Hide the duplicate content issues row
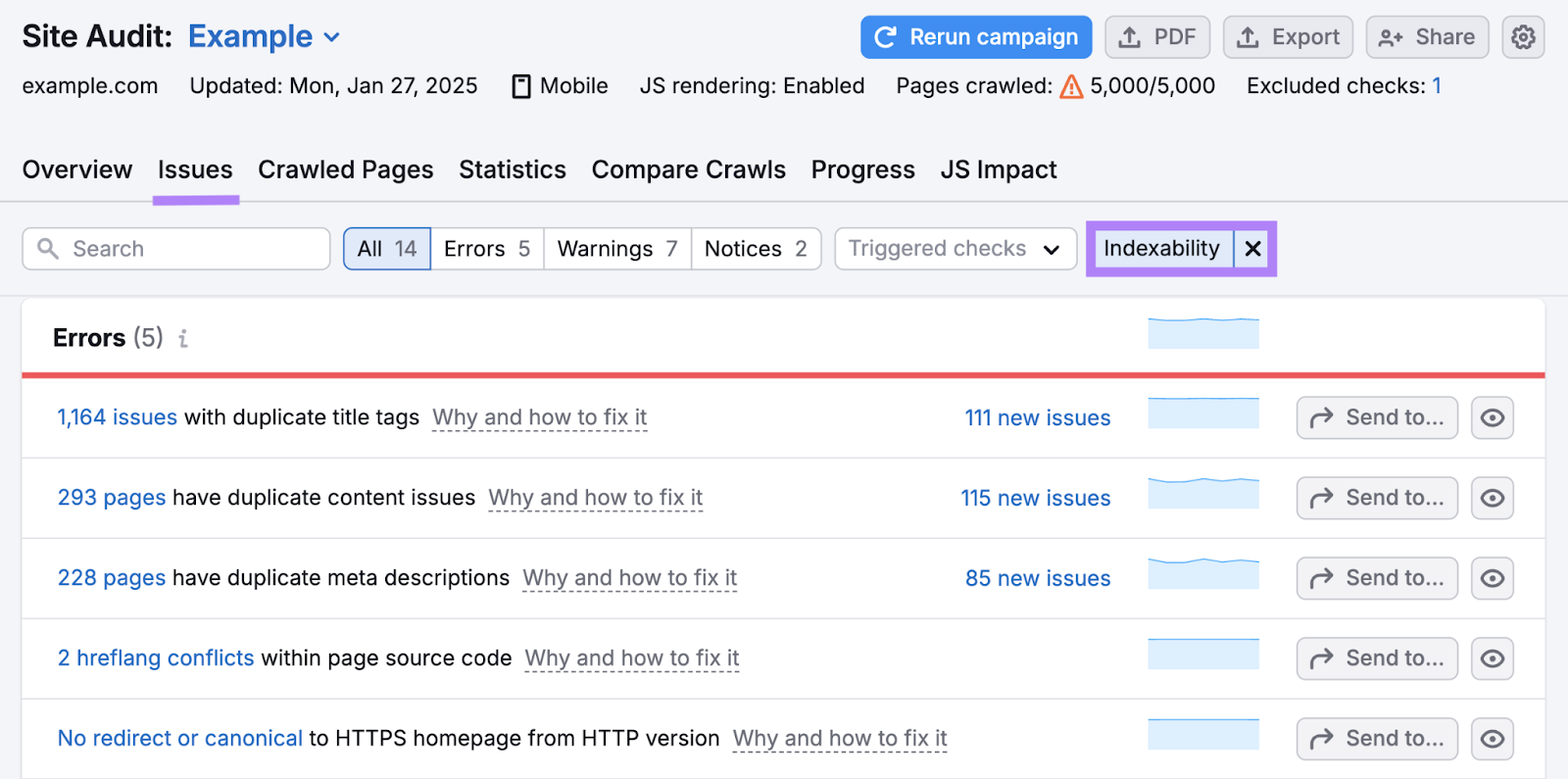 1493,499
